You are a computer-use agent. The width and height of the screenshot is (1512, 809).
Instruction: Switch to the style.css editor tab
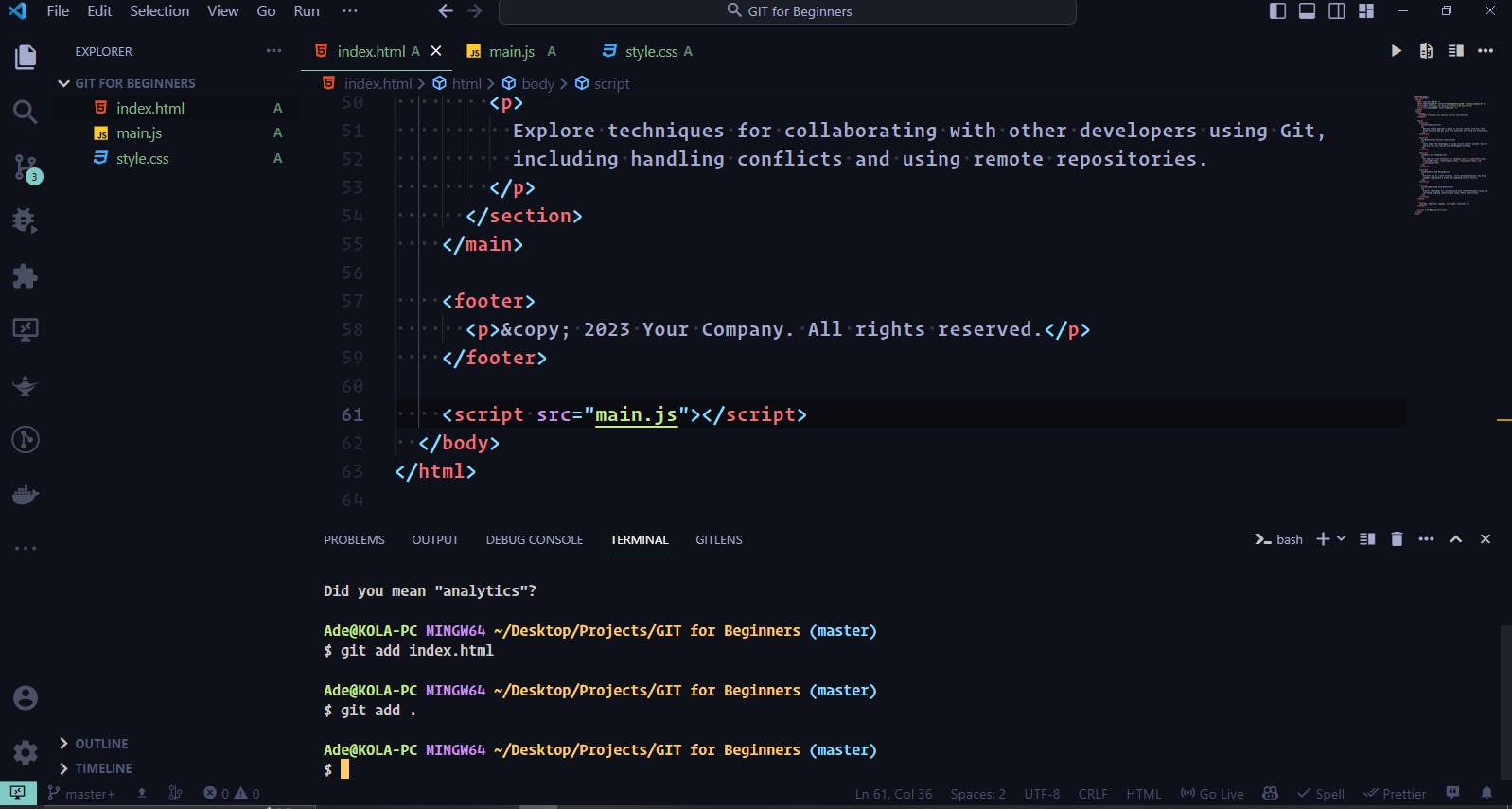pyautogui.click(x=651, y=51)
